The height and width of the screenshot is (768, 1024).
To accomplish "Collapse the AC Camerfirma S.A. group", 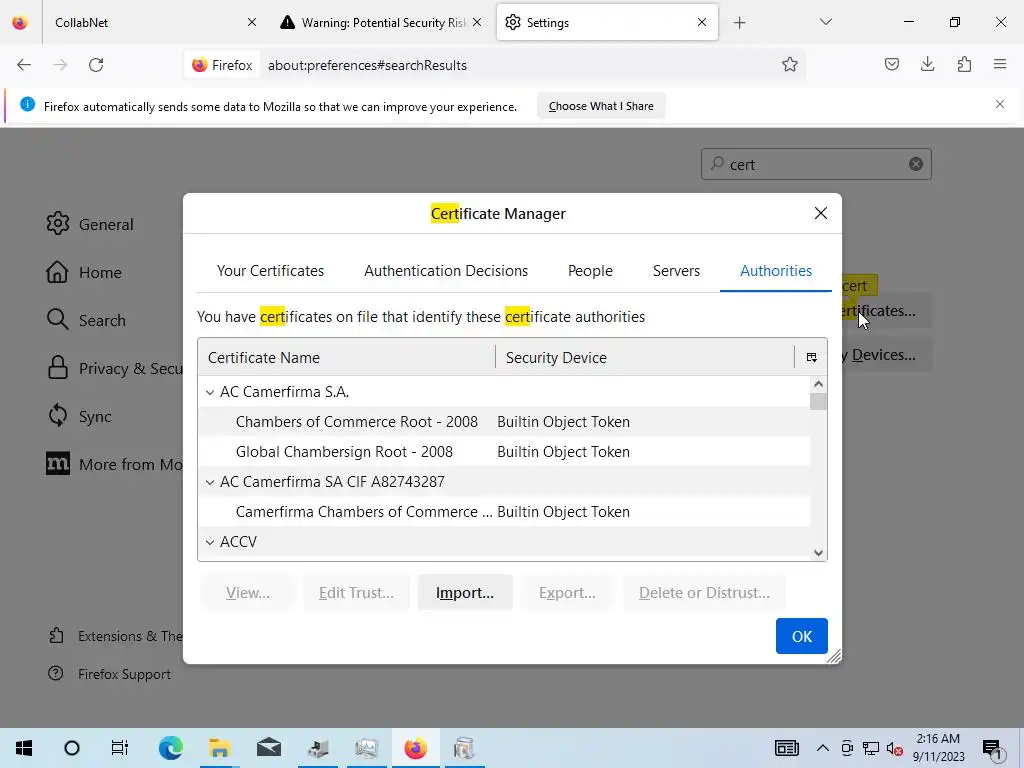I will 210,392.
